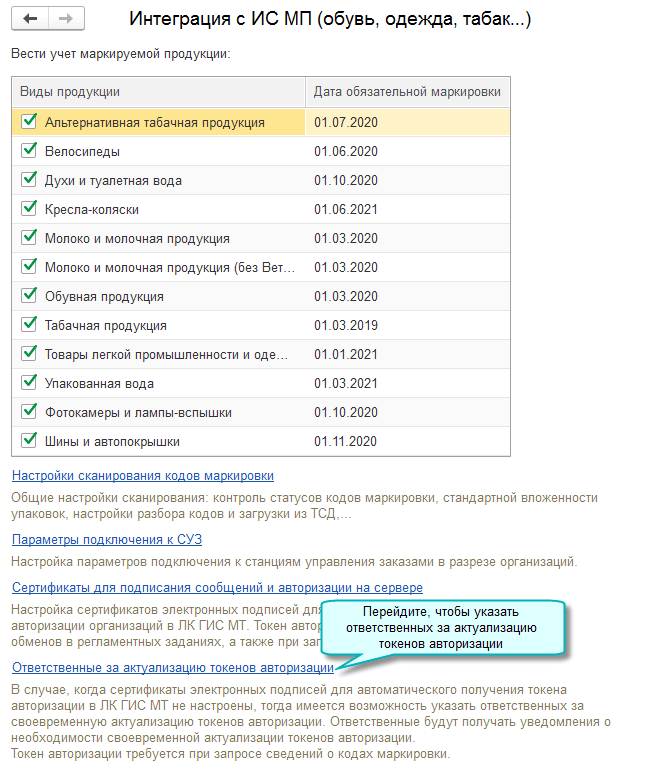
Task: Toggle the Шины и автопокрышки checkbox
Action: [29, 440]
